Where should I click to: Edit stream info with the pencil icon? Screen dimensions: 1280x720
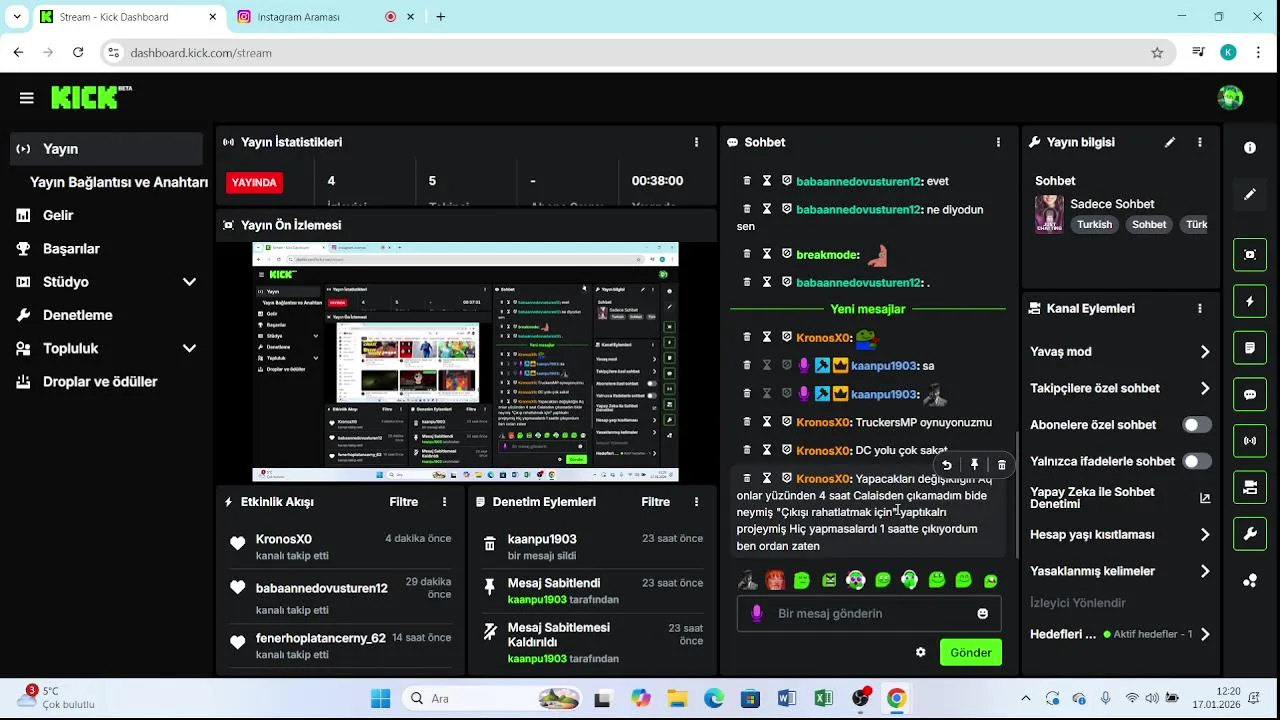(x=1170, y=142)
